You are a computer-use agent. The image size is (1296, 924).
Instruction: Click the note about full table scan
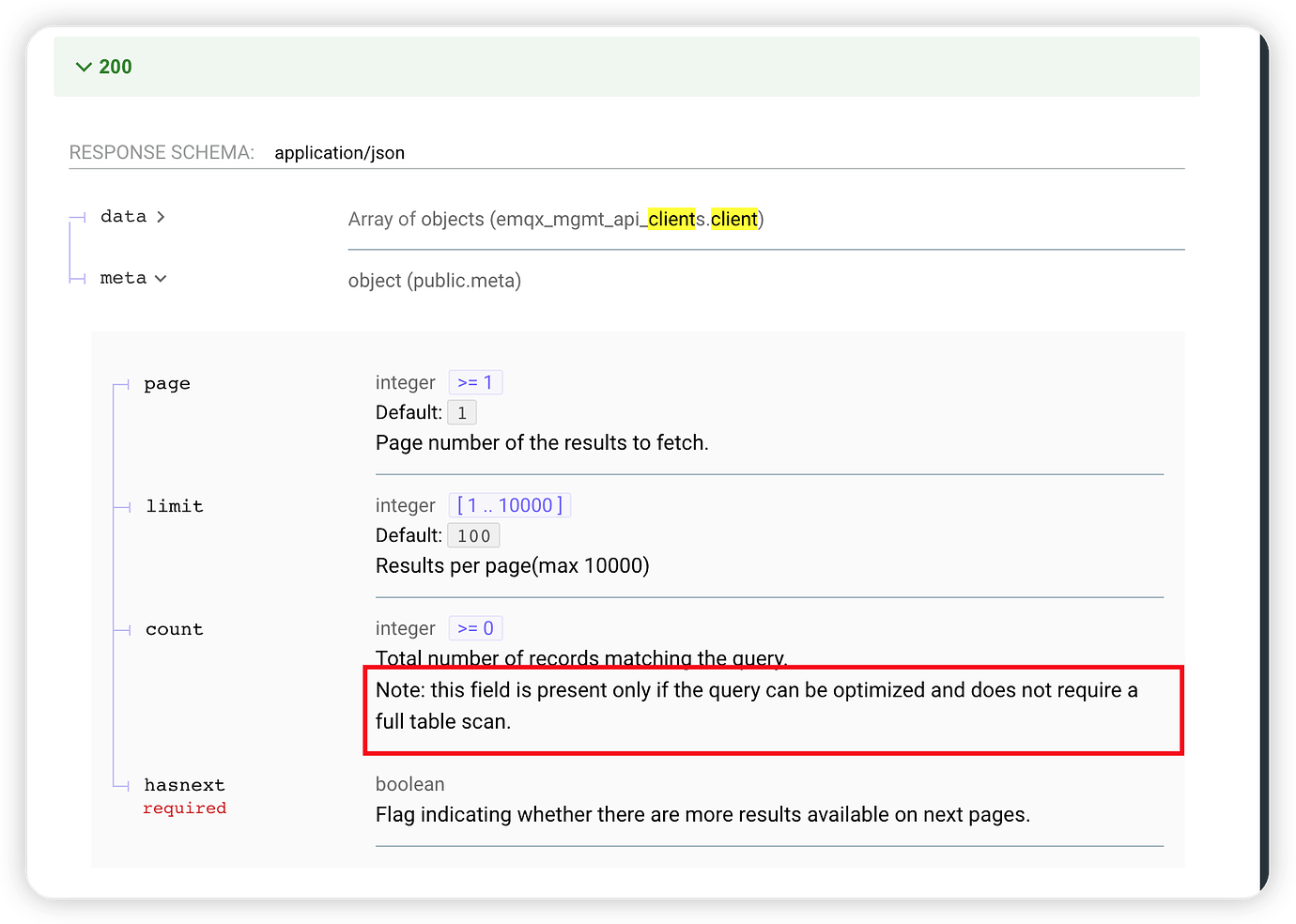[x=756, y=706]
